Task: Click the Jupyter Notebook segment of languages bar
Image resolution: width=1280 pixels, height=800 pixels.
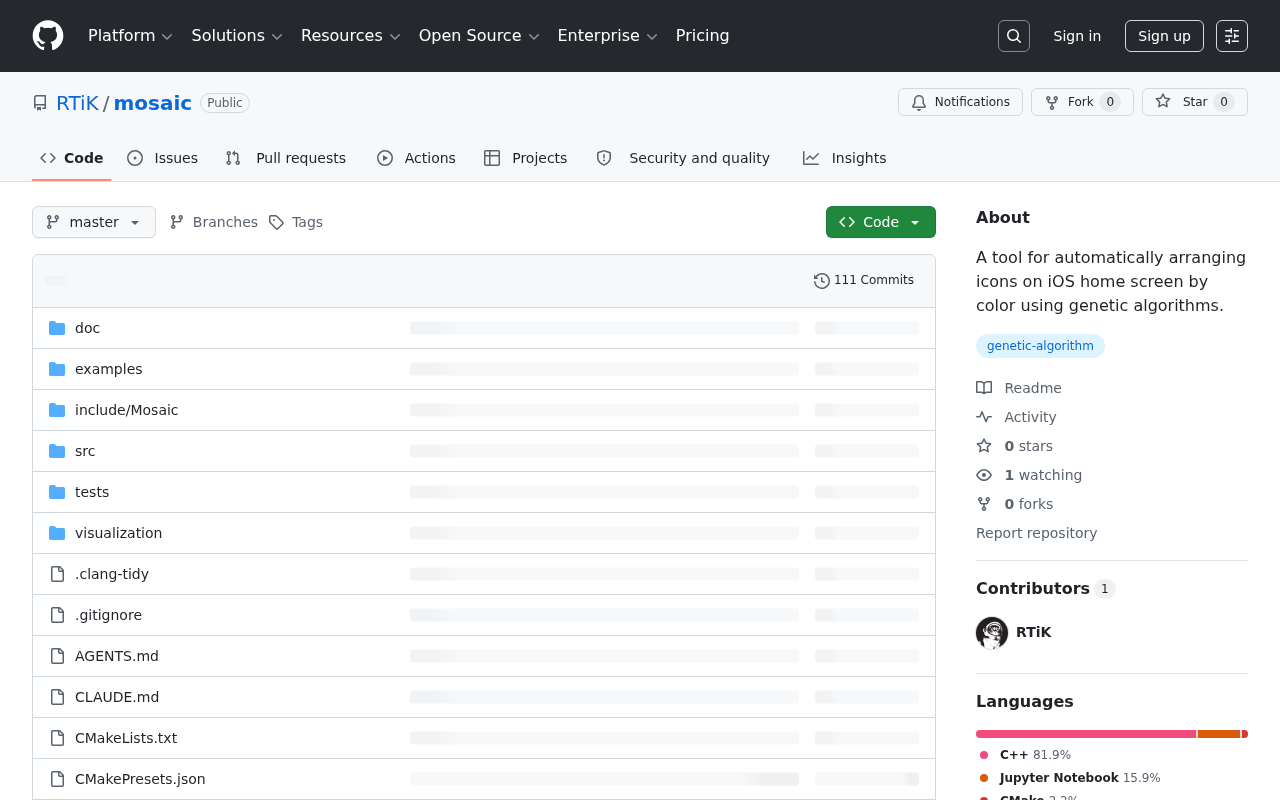Action: click(x=1219, y=734)
